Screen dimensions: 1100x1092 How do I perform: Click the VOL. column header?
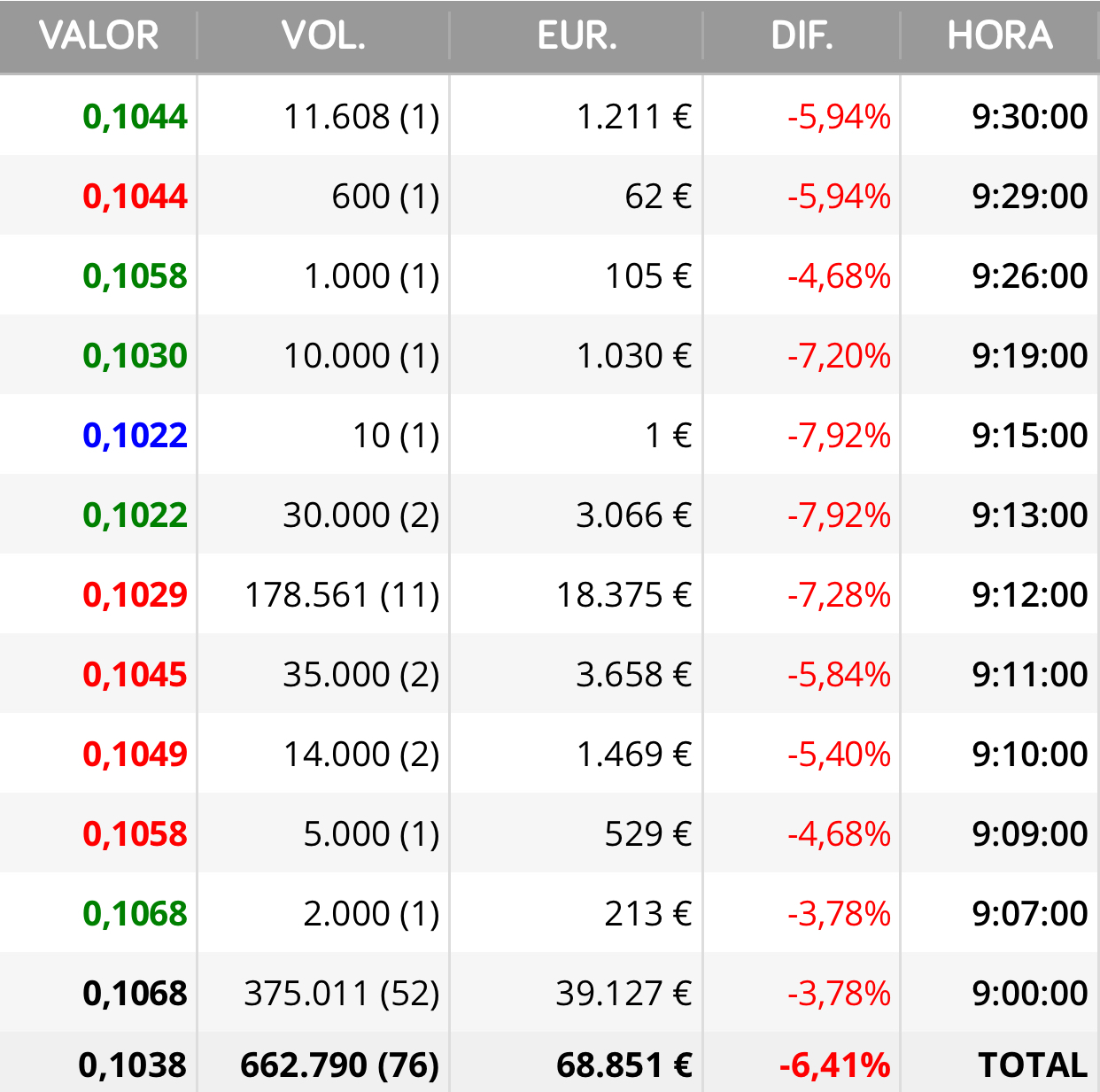(x=323, y=36)
